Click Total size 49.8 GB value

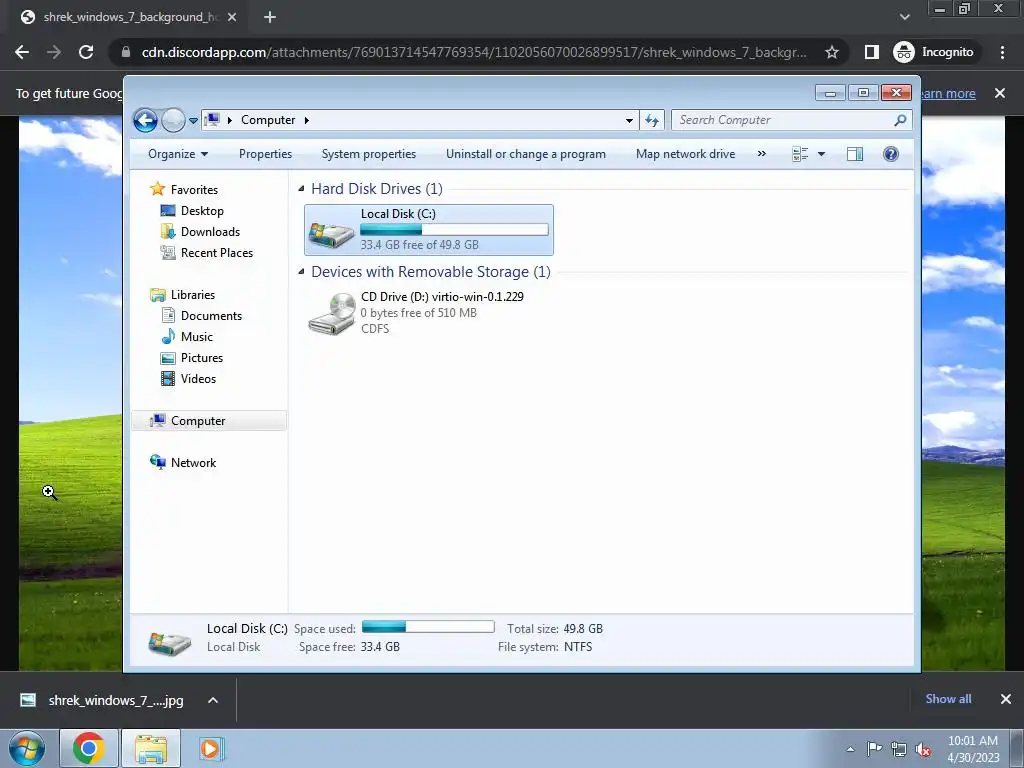coord(583,628)
